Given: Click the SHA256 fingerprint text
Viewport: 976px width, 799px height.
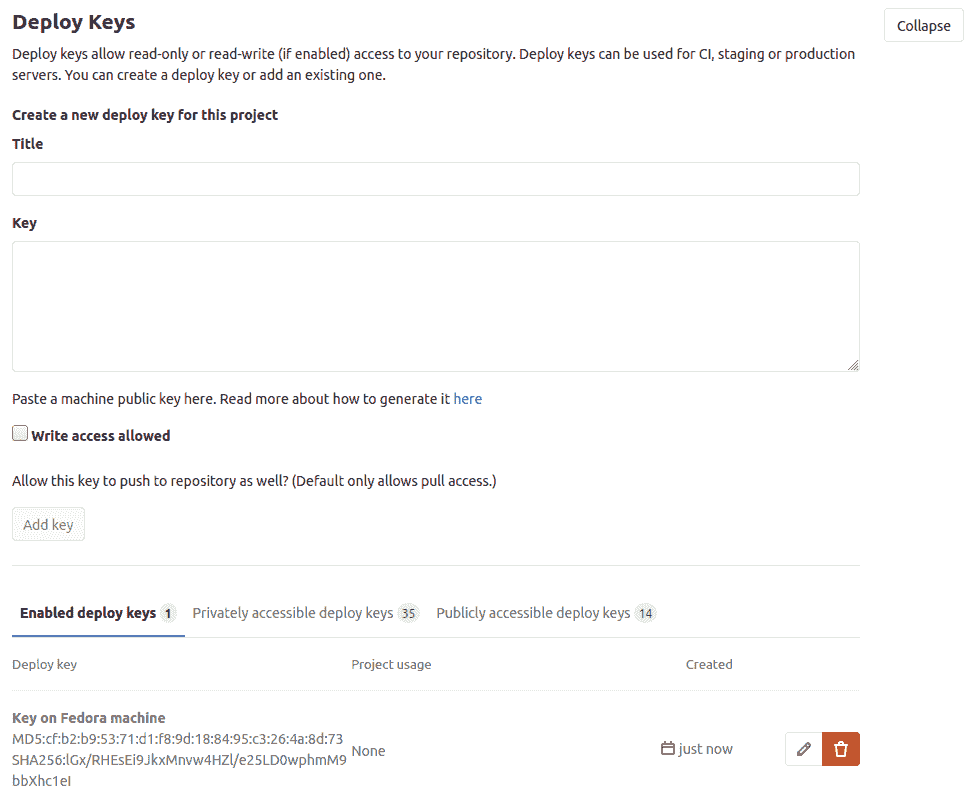Looking at the screenshot, I should 178,759.
